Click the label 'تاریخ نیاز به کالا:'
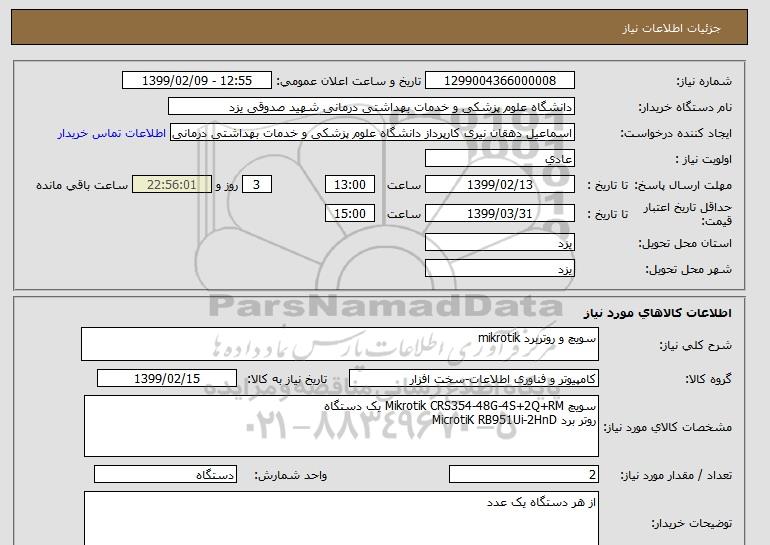 coord(287,379)
